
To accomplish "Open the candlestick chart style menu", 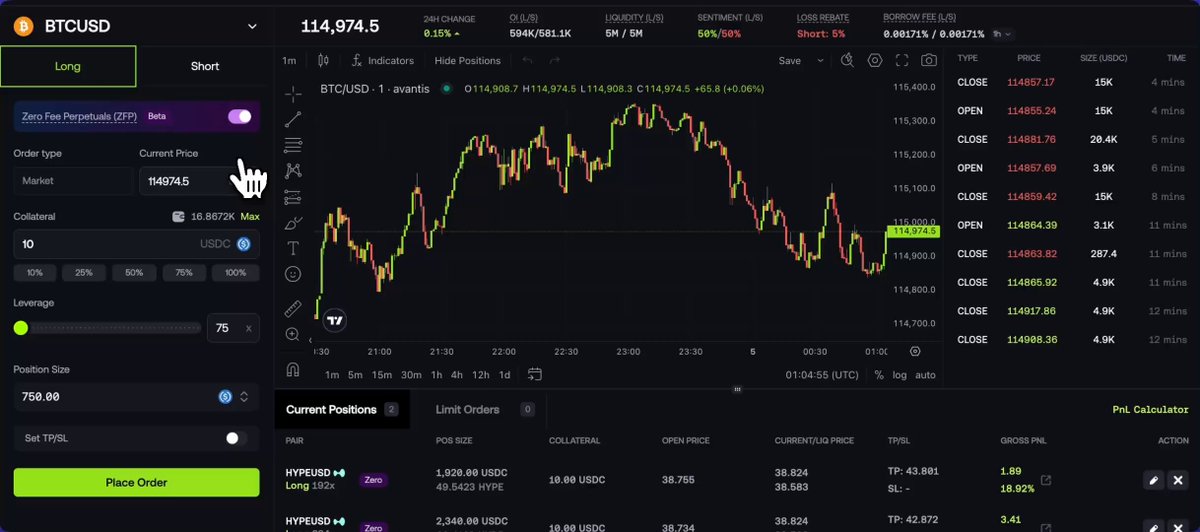I will pyautogui.click(x=323, y=60).
